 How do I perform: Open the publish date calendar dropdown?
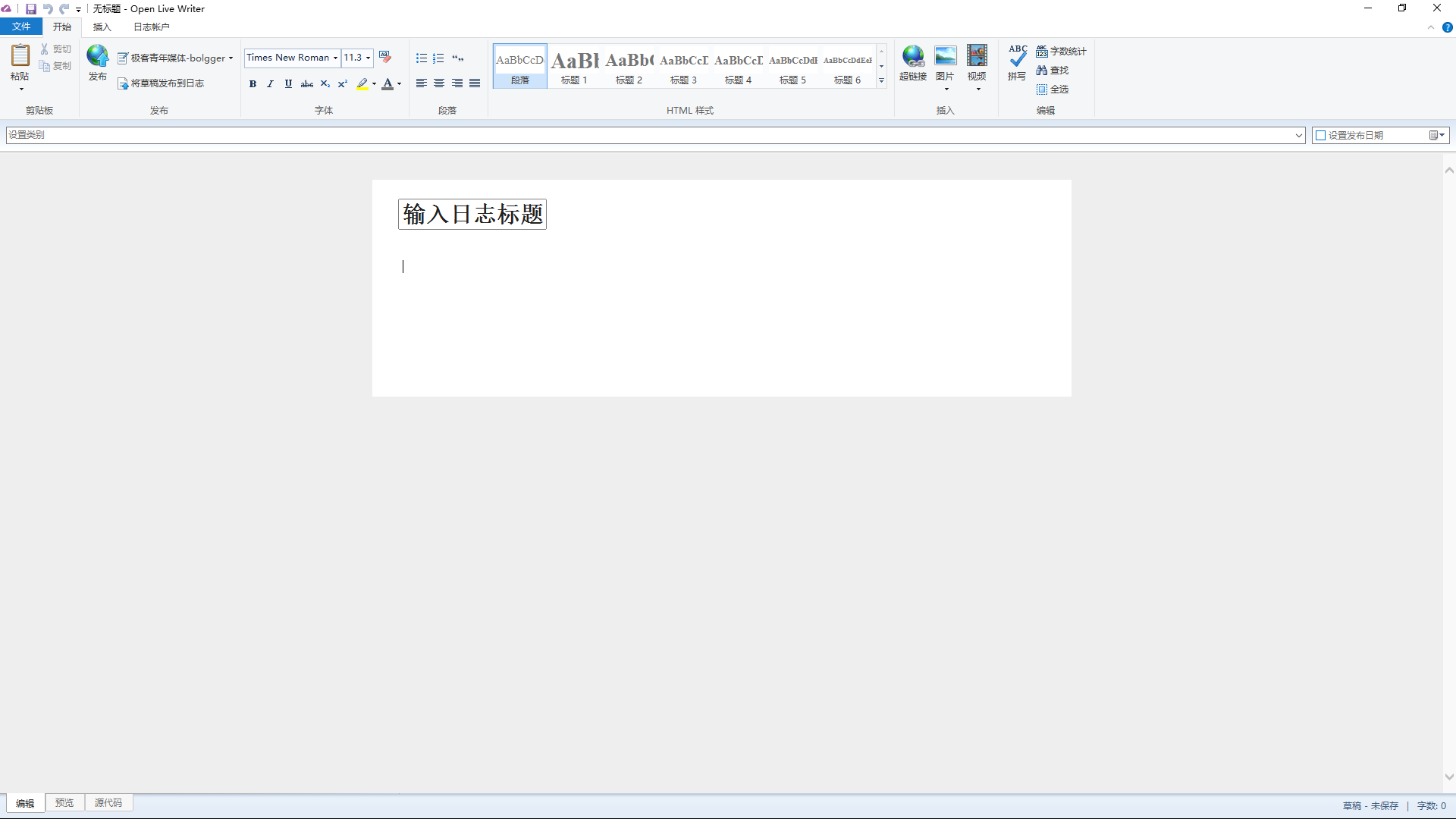point(1438,135)
